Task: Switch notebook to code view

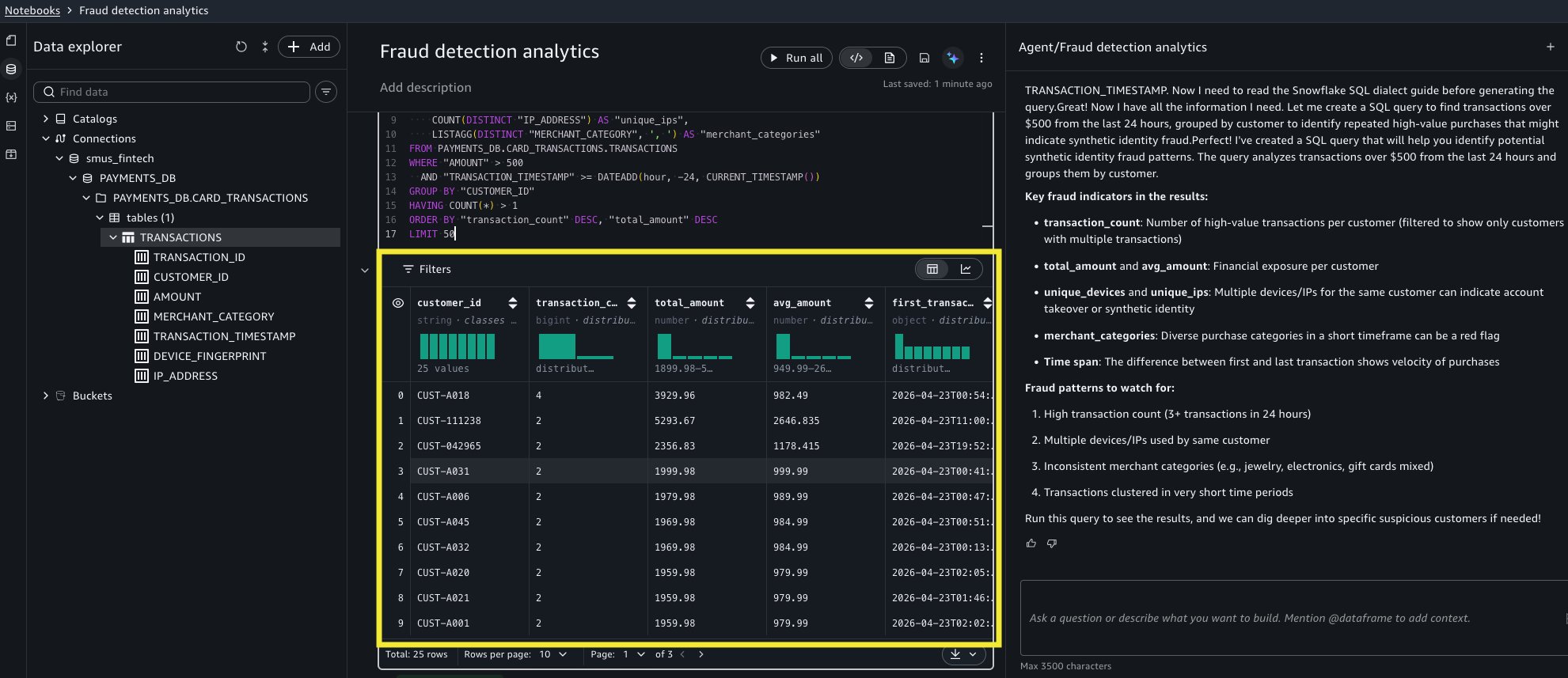Action: click(x=856, y=58)
